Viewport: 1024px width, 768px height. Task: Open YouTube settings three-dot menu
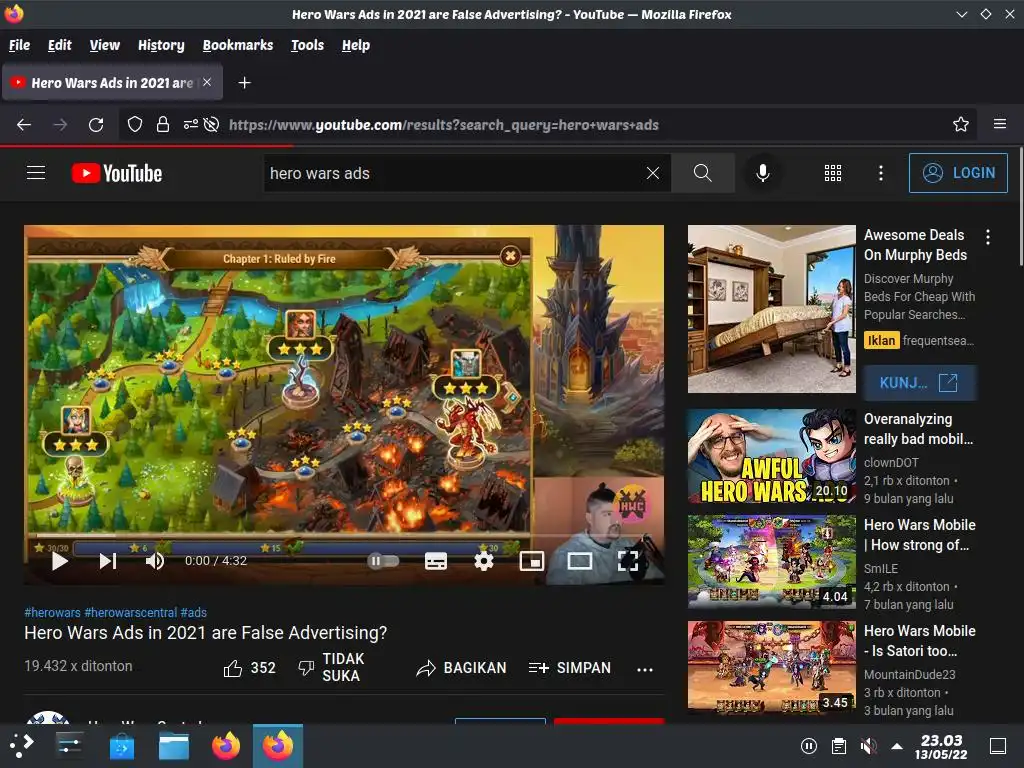[880, 173]
